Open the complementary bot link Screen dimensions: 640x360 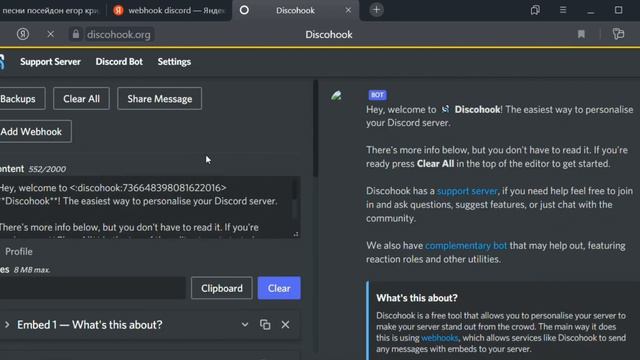click(466, 246)
